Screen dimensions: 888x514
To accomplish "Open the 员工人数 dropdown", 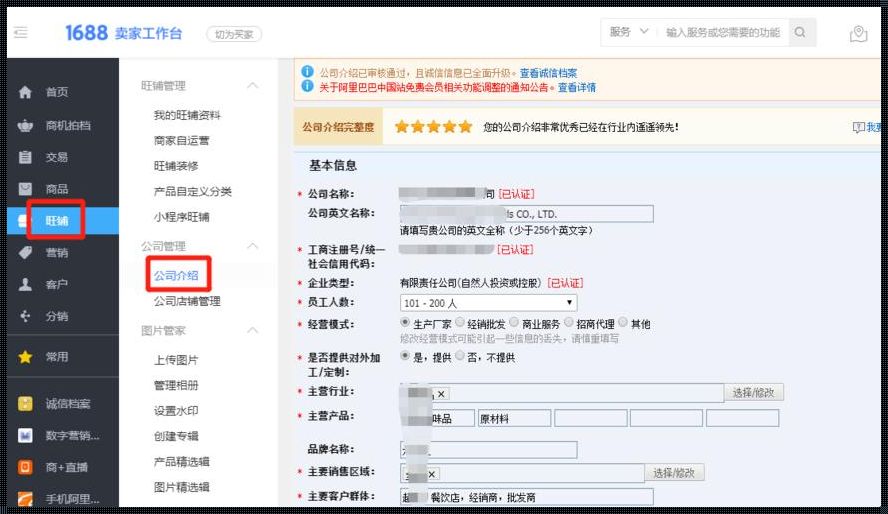I will [488, 303].
